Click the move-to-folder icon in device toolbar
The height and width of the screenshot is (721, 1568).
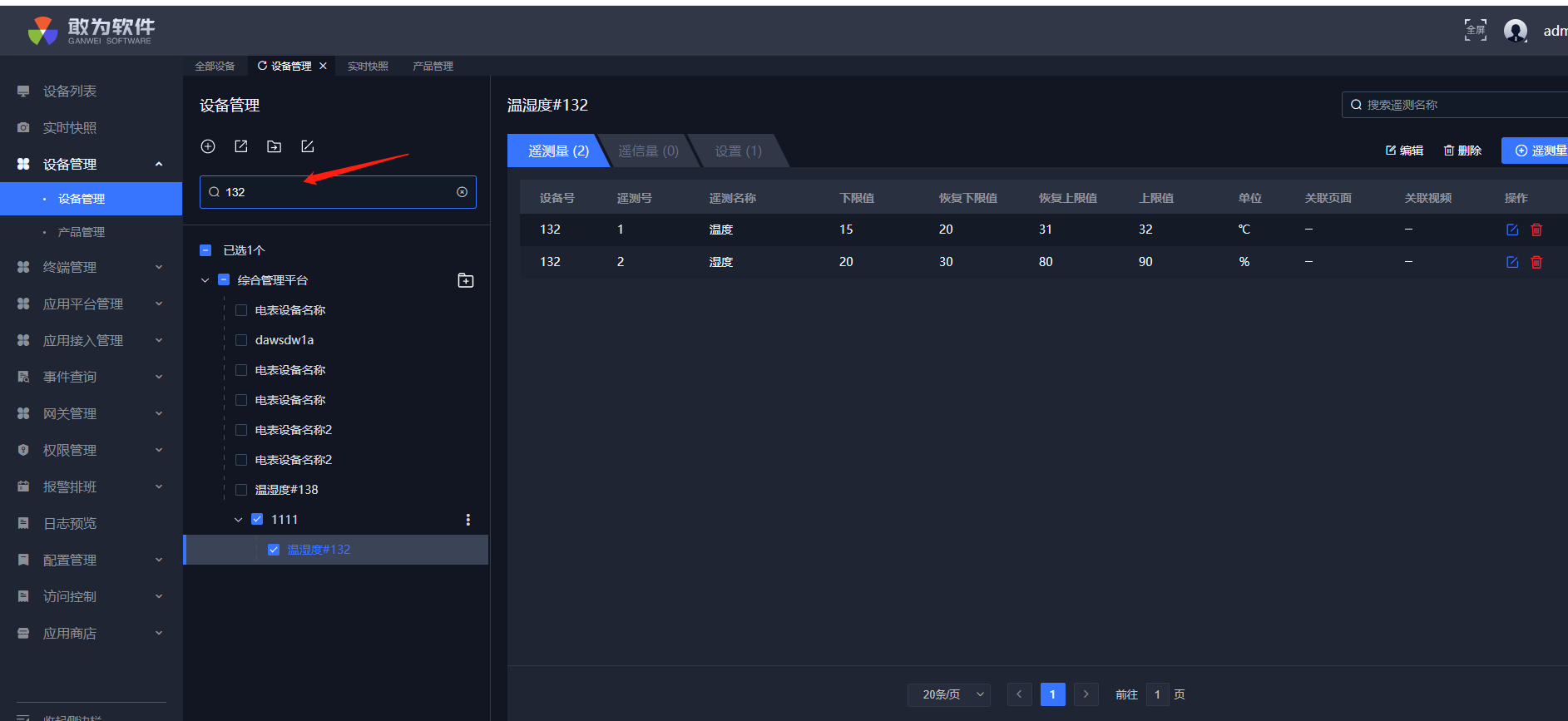274,146
